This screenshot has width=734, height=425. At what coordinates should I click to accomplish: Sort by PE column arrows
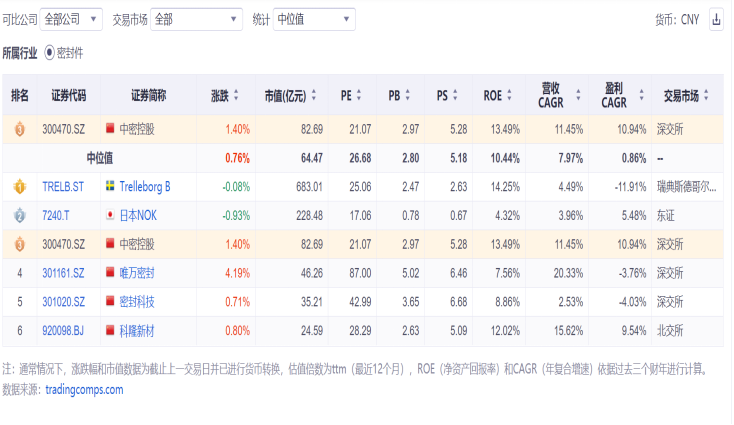click(359, 95)
